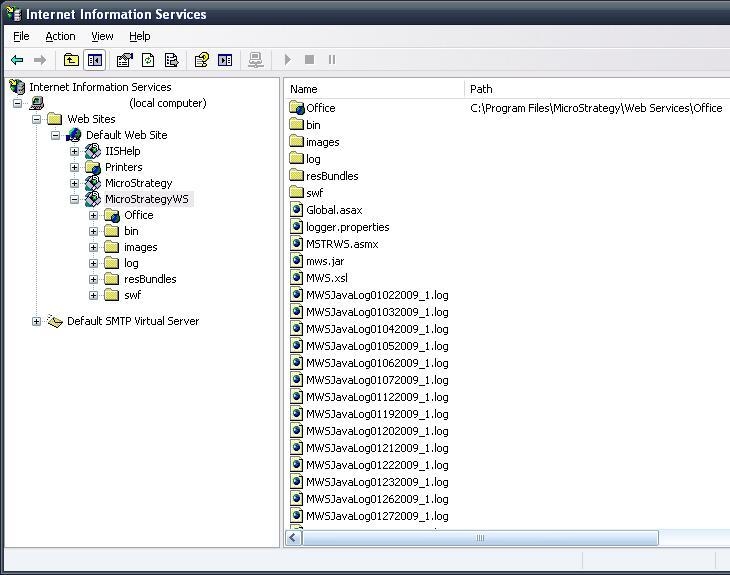Collapse the MicroStrategyWS tree node

(x=75, y=199)
